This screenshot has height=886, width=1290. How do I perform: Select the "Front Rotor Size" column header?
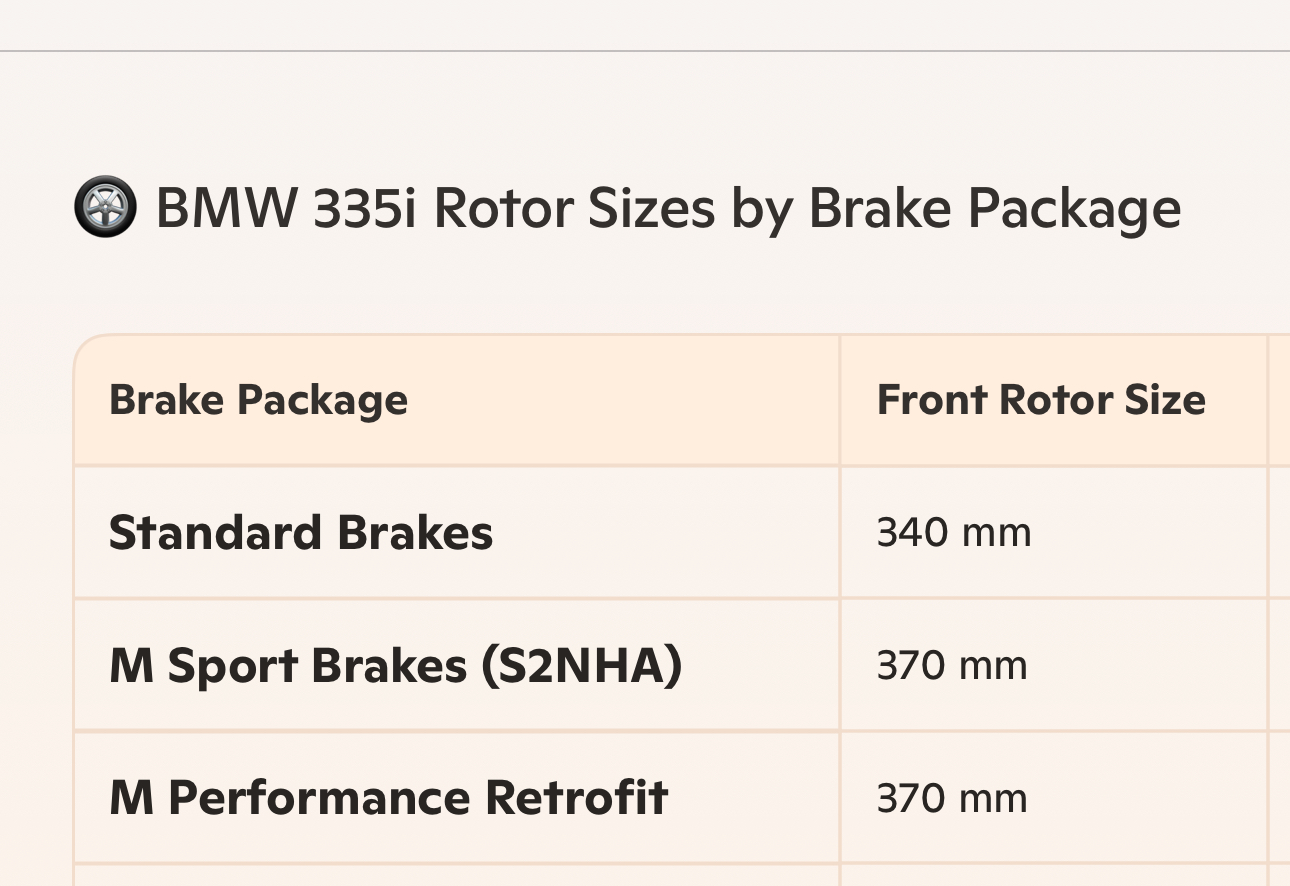pyautogui.click(x=1041, y=400)
